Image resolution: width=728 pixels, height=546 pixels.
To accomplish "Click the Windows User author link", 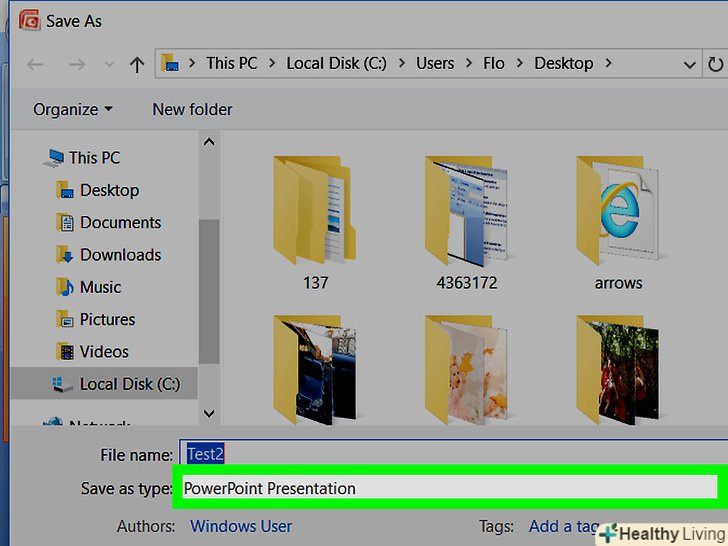I will [x=241, y=526].
